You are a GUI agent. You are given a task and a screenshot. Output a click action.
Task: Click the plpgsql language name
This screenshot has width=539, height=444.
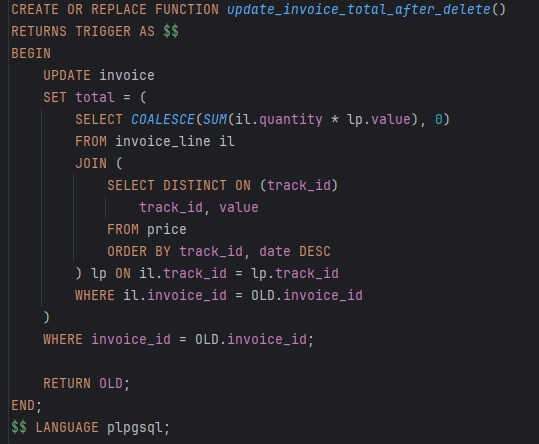tap(135, 427)
